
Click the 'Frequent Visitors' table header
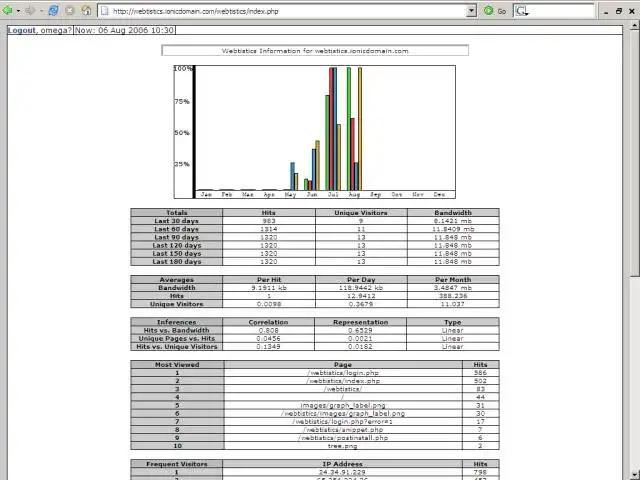[176, 464]
